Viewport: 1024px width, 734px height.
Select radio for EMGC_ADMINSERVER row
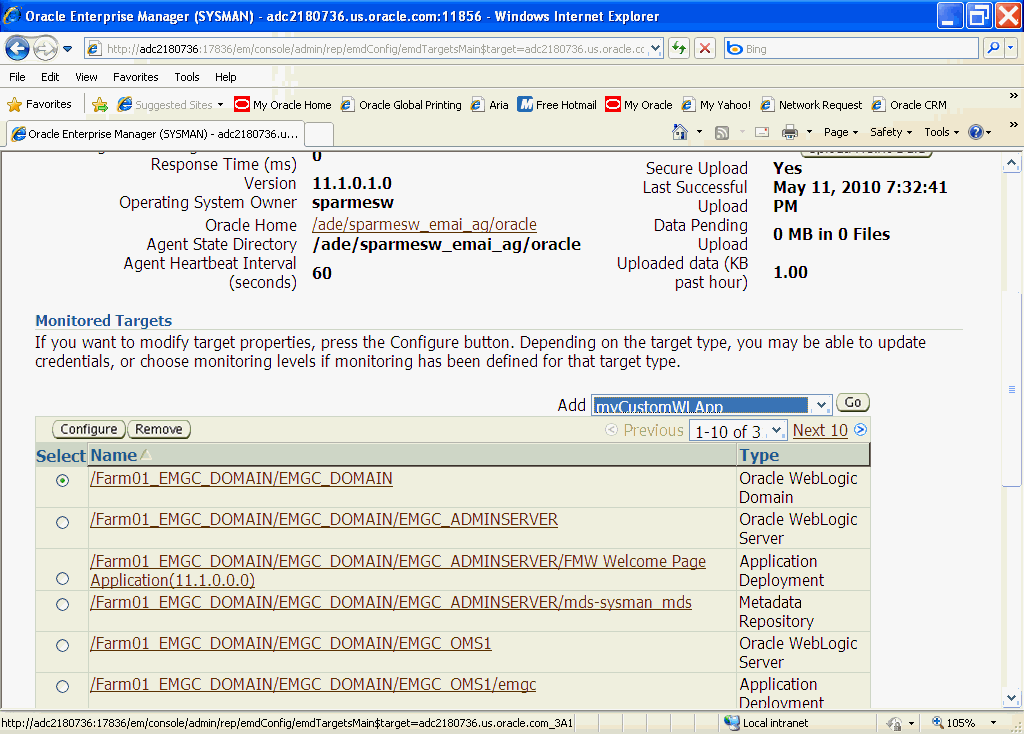pos(62,522)
